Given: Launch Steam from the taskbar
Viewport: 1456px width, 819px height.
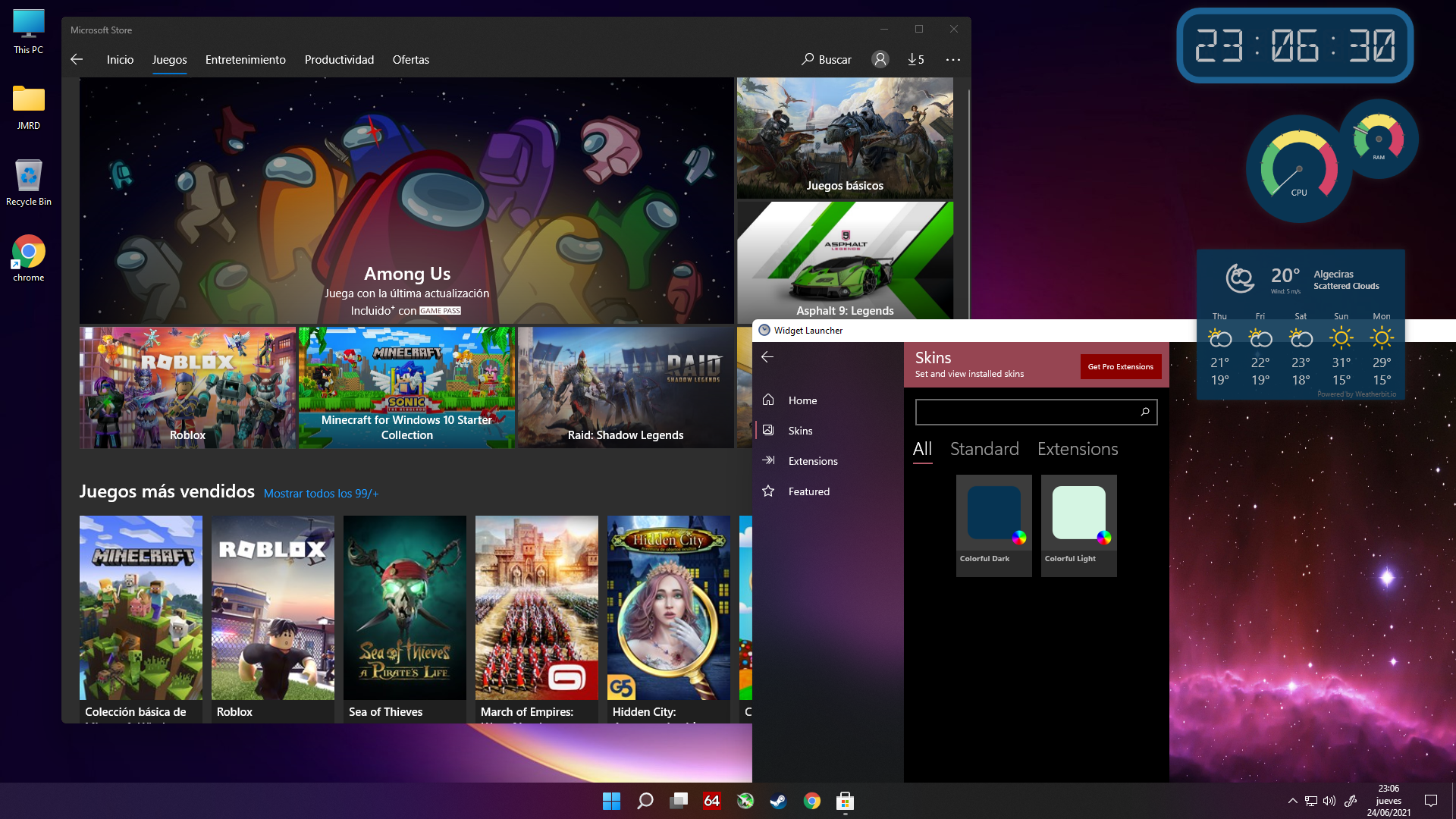Looking at the screenshot, I should pyautogui.click(x=778, y=801).
